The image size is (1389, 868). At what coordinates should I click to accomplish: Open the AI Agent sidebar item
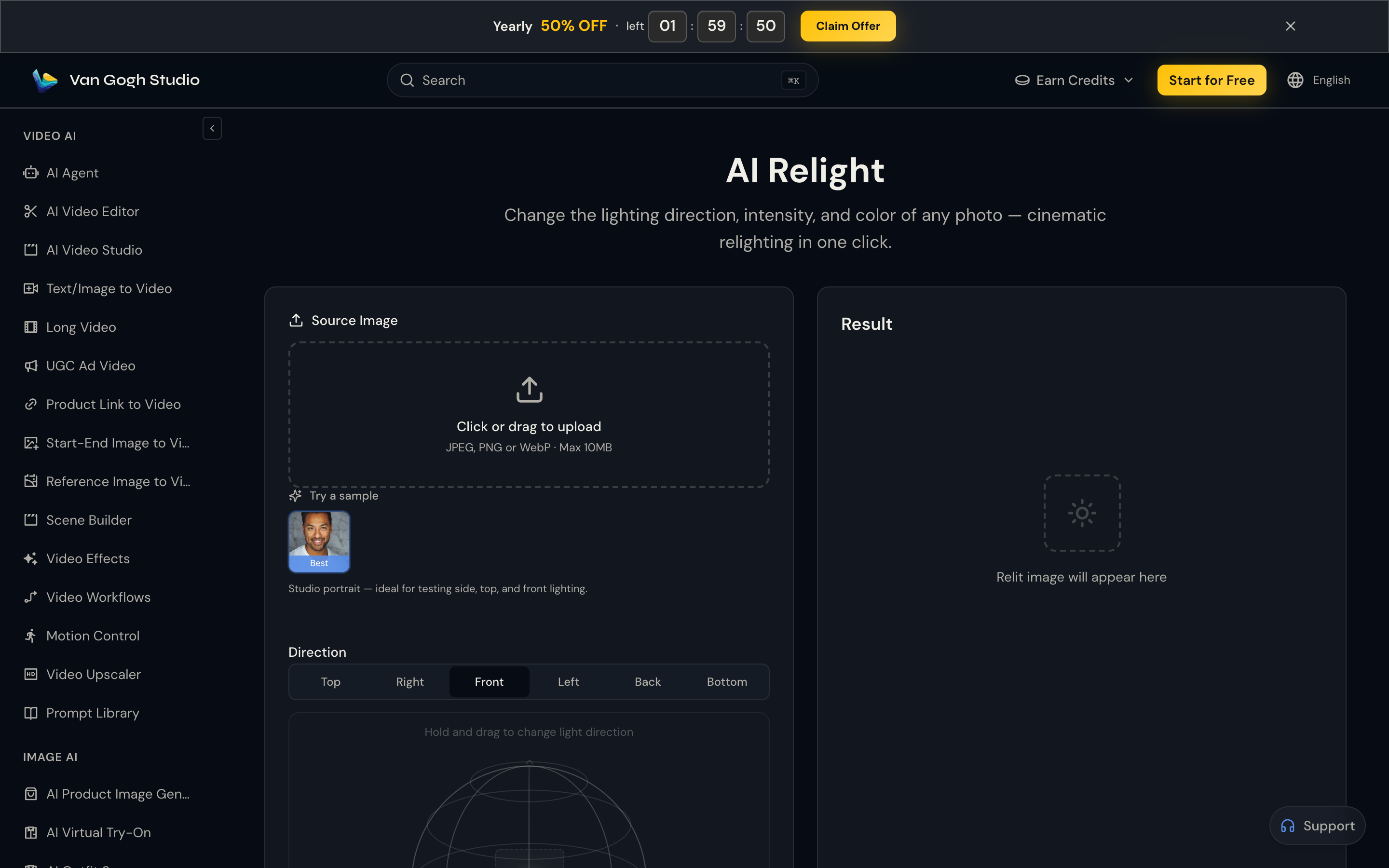[x=61, y=173]
